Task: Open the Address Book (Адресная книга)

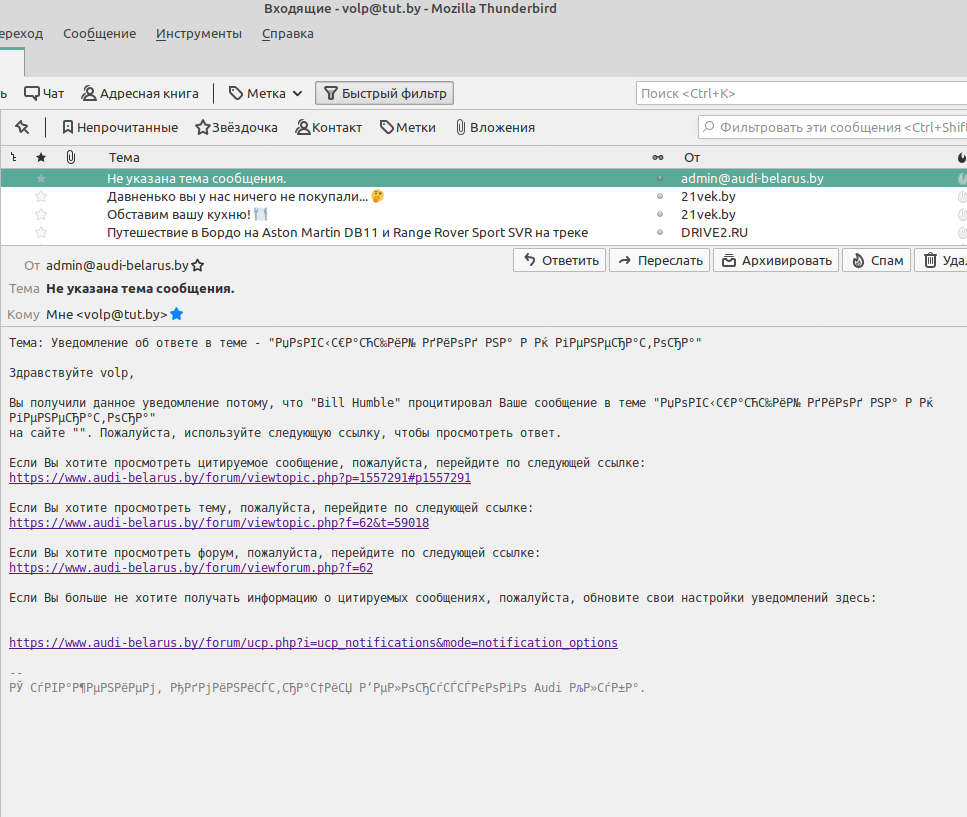Action: pos(140,93)
